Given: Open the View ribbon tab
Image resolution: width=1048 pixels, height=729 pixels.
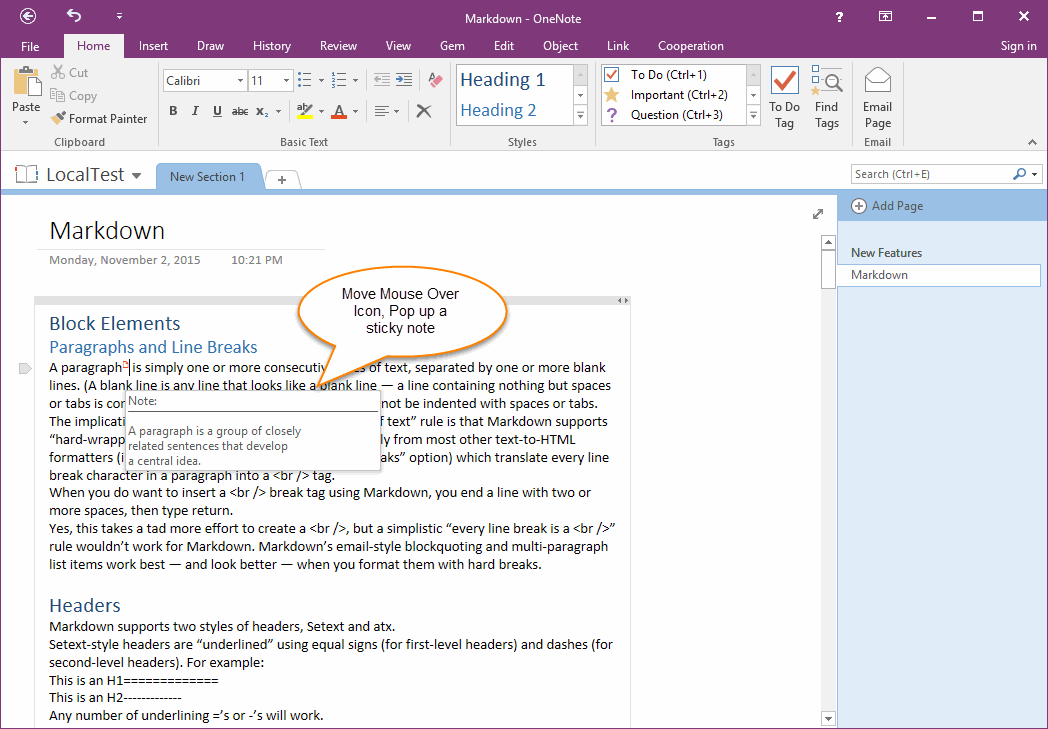Looking at the screenshot, I should (x=398, y=46).
